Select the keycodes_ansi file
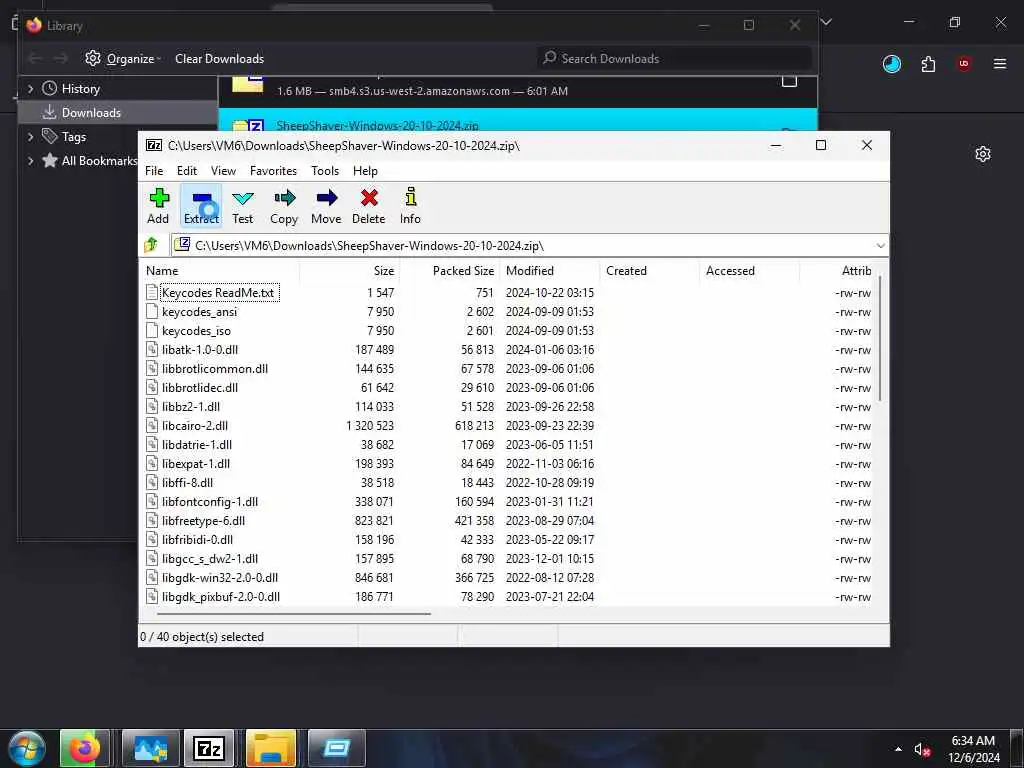 click(x=199, y=312)
